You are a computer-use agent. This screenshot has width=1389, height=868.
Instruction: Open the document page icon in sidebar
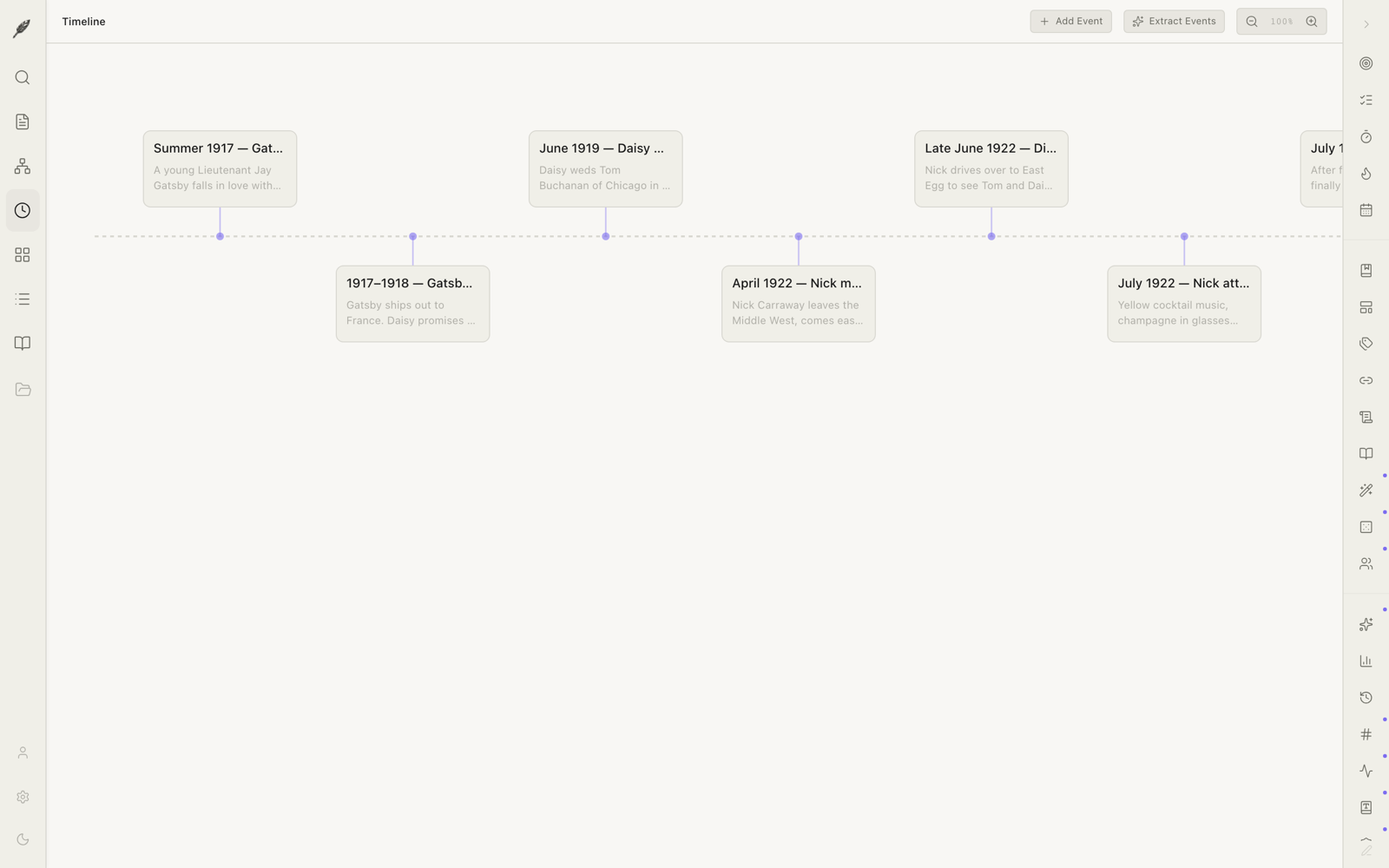coord(23,122)
